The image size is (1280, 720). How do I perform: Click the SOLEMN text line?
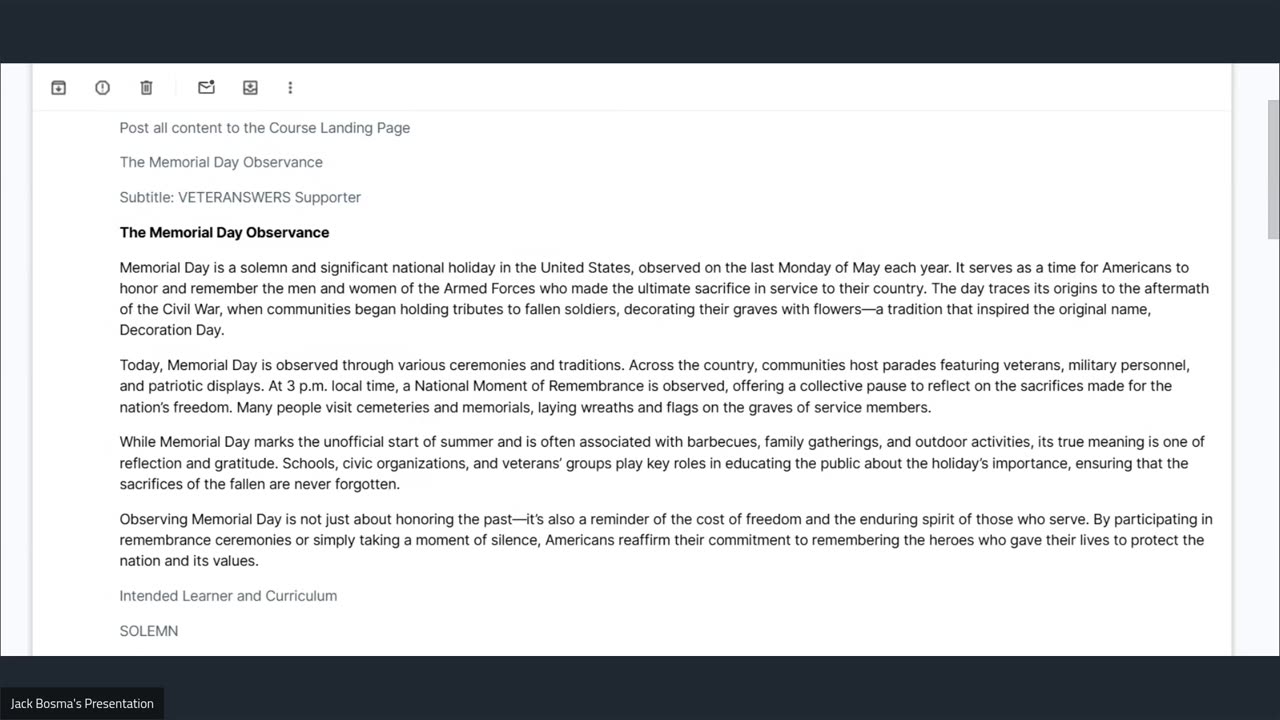pos(149,631)
